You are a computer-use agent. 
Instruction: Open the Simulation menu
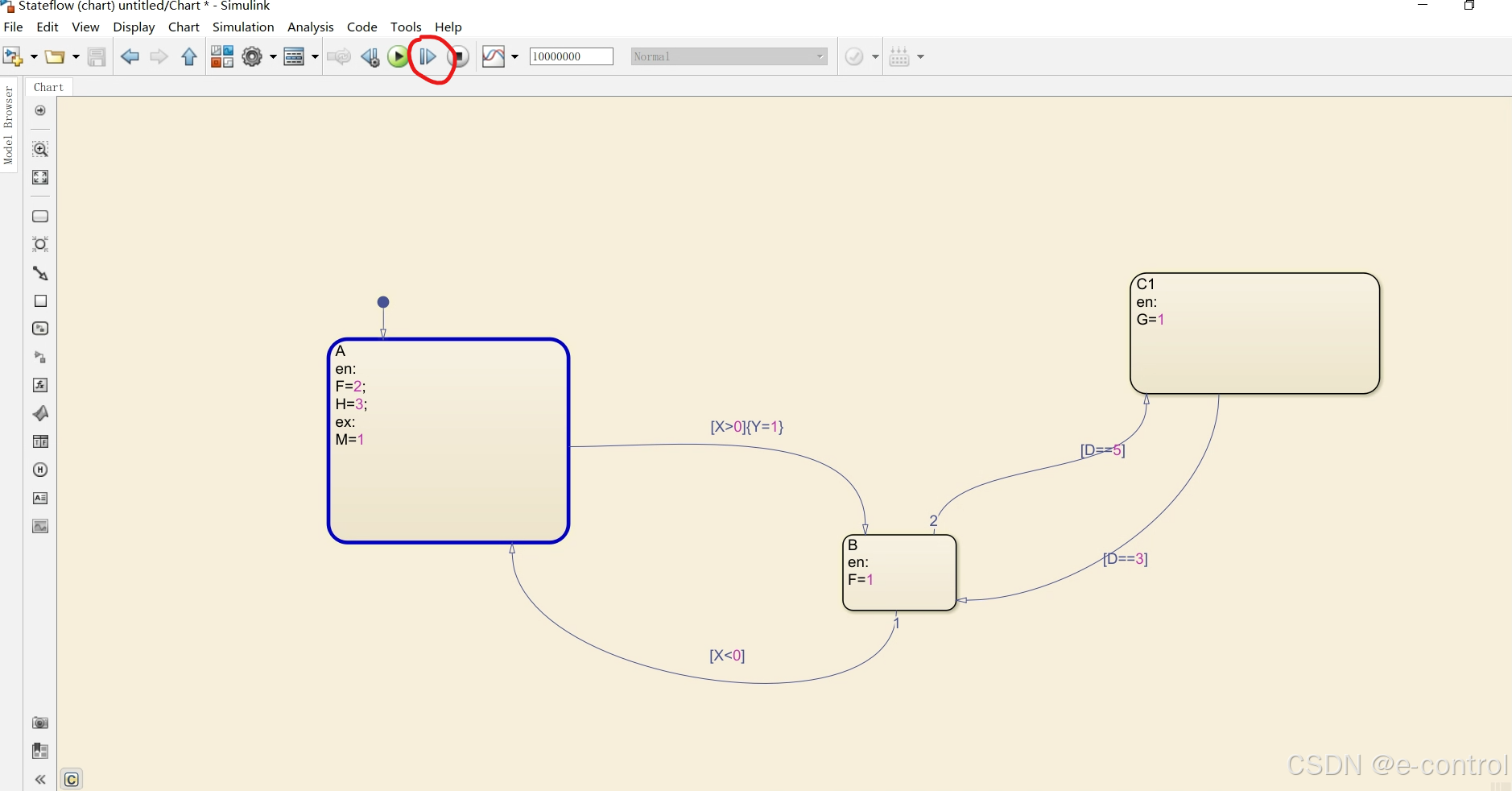pos(242,27)
